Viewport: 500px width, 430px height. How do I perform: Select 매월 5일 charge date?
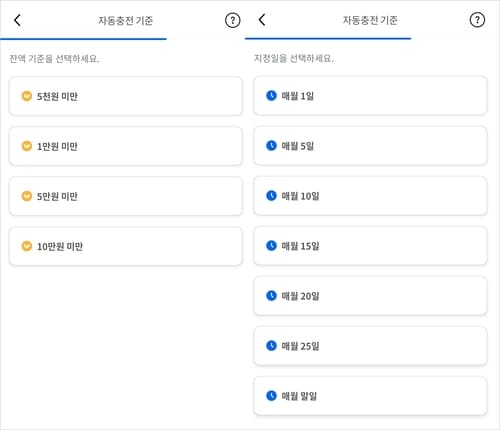tap(370, 146)
